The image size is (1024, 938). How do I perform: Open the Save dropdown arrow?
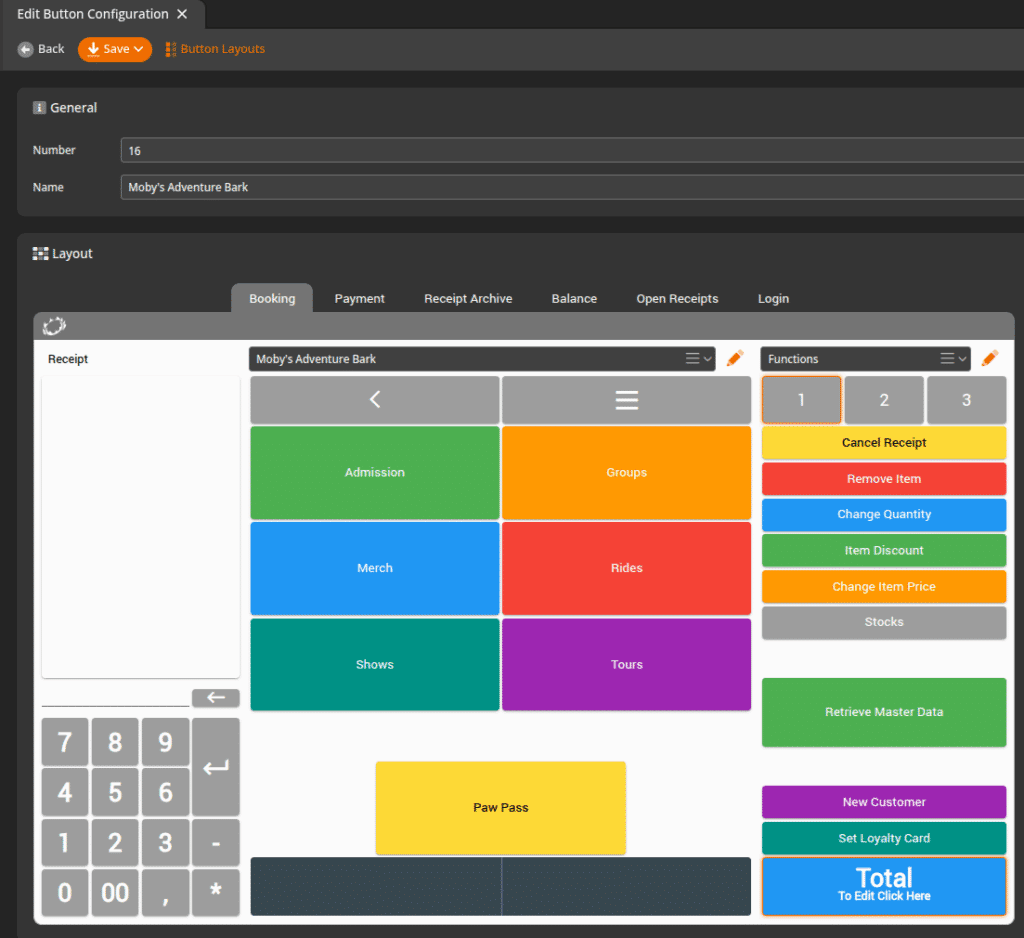pos(138,49)
